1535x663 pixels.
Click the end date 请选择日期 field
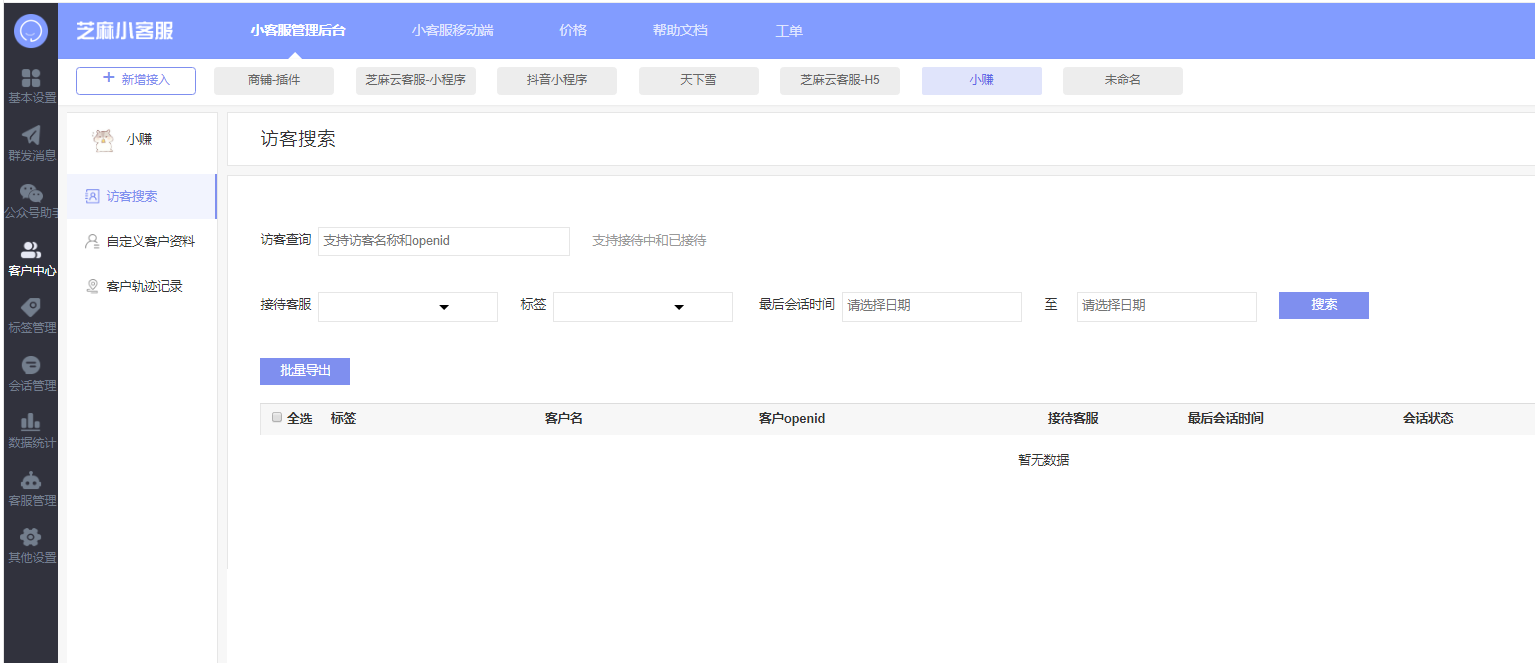(x=1167, y=306)
